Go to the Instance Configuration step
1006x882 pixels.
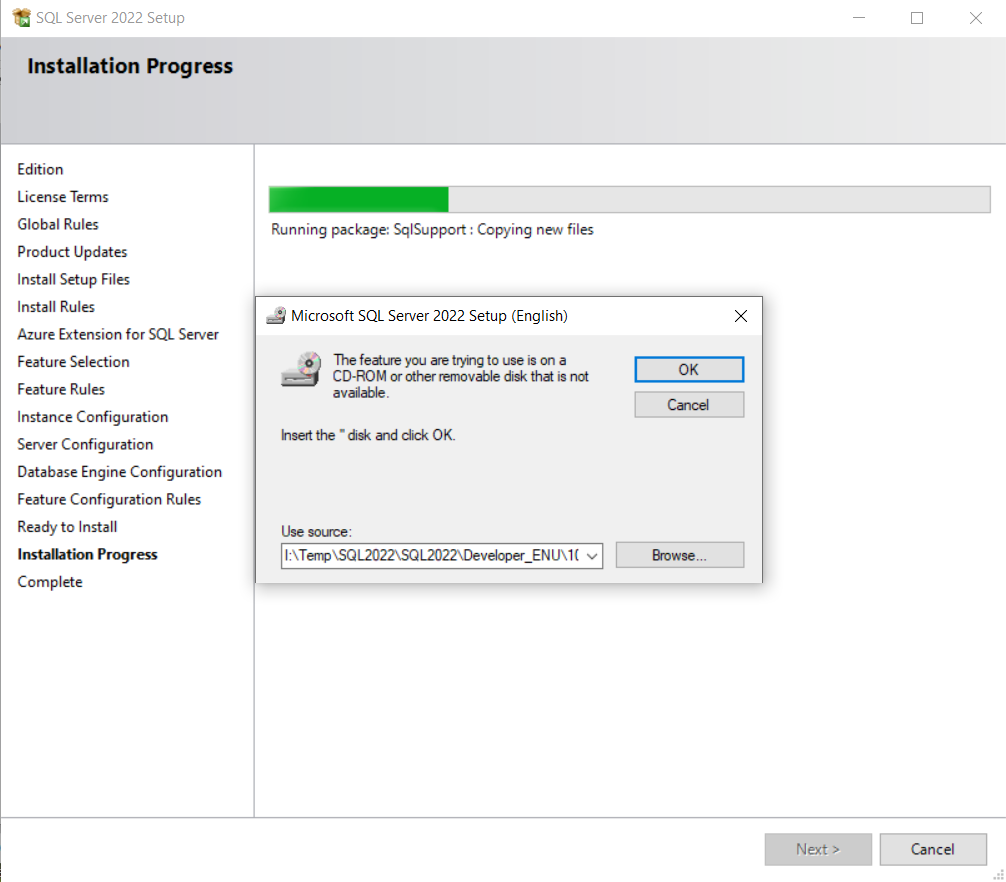(x=92, y=417)
